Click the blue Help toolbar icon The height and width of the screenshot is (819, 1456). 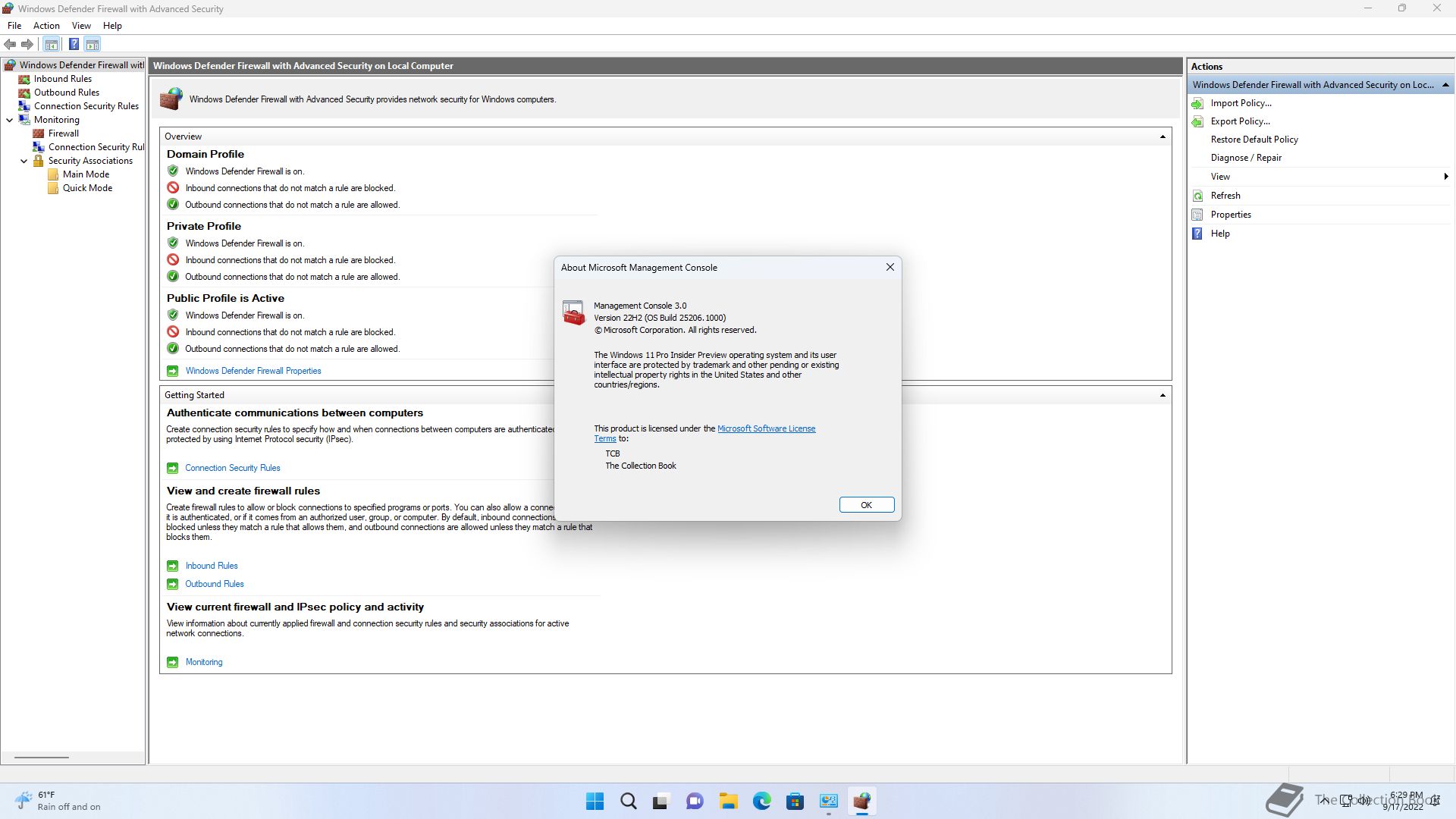point(74,44)
